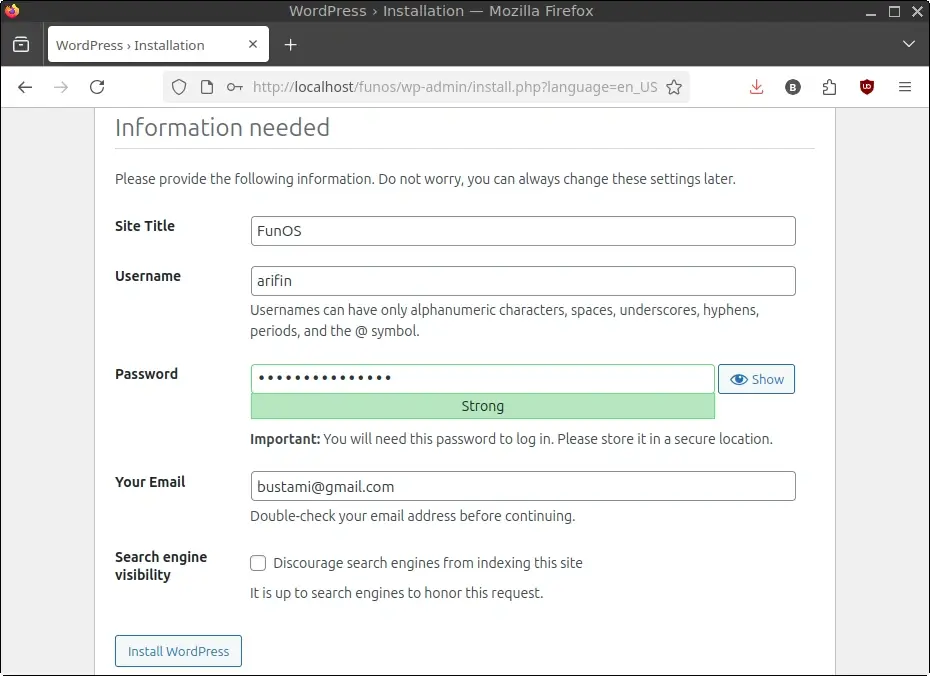Open a new tab
Image resolution: width=930 pixels, height=676 pixels.
[x=290, y=44]
